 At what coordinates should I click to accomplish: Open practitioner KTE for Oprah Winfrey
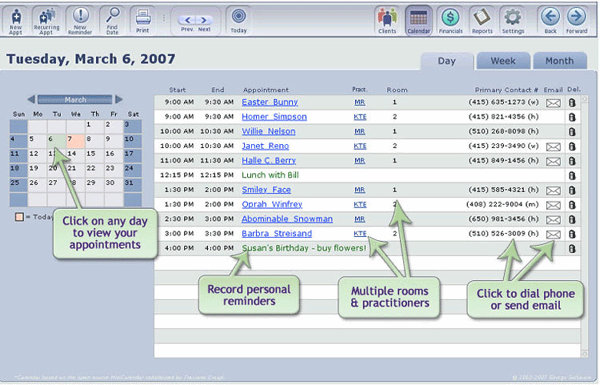(x=360, y=204)
